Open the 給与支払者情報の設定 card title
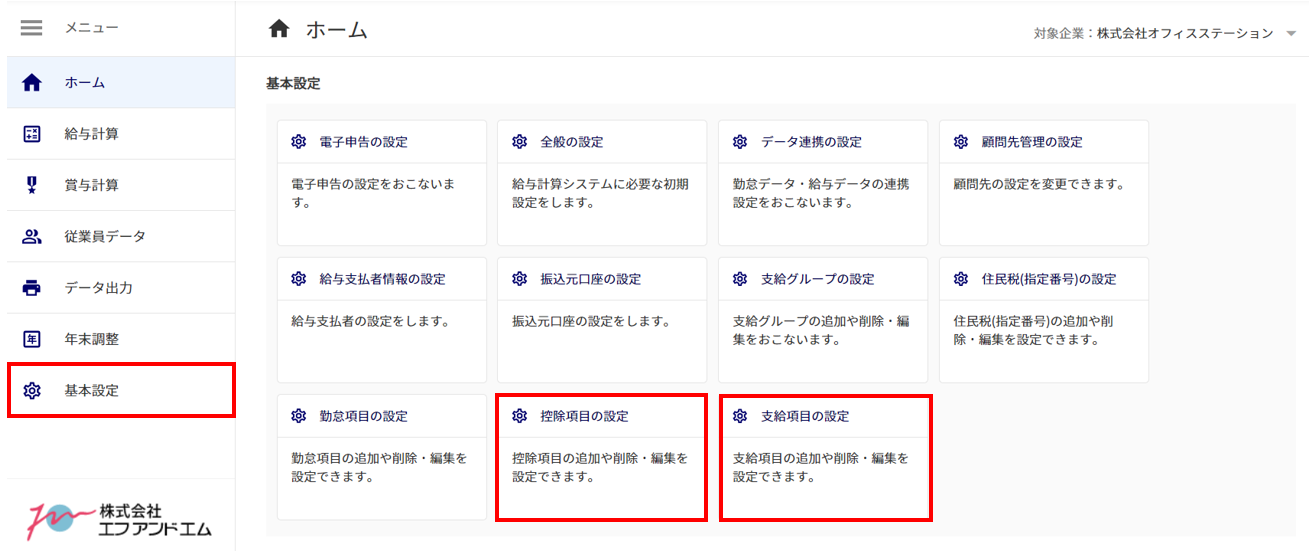Image resolution: width=1312 pixels, height=552 pixels. (383, 279)
